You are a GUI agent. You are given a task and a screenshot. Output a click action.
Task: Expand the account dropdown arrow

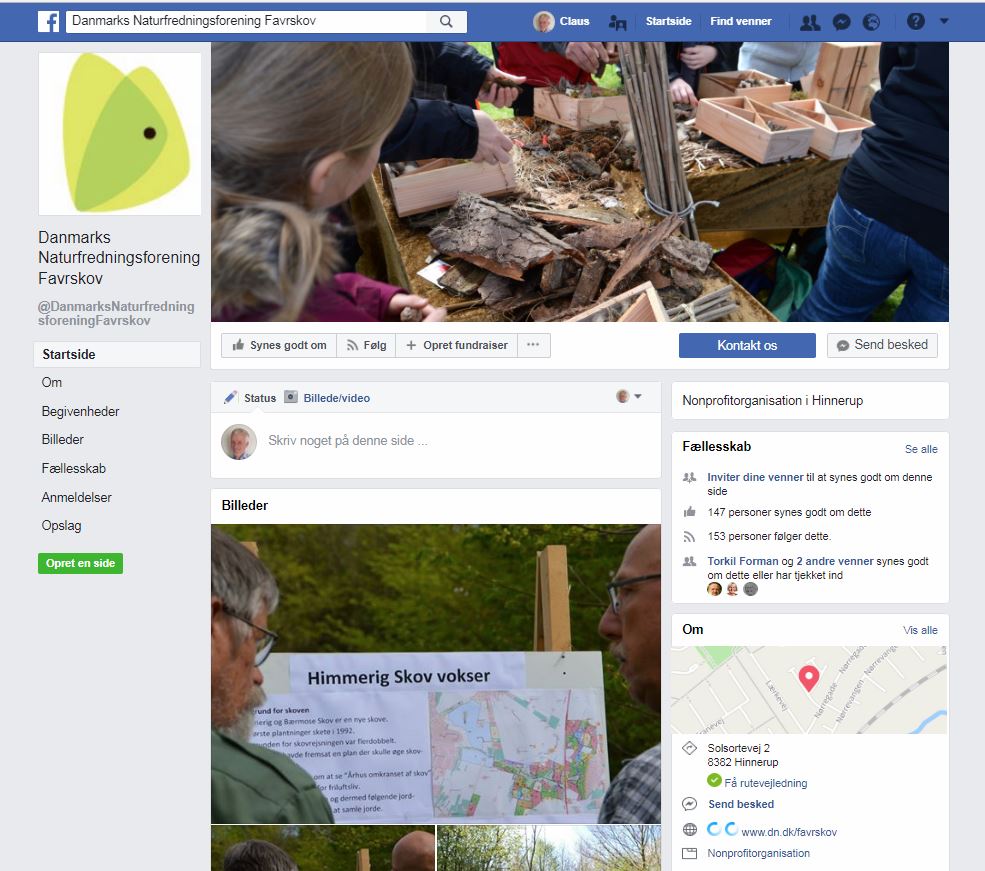click(944, 21)
